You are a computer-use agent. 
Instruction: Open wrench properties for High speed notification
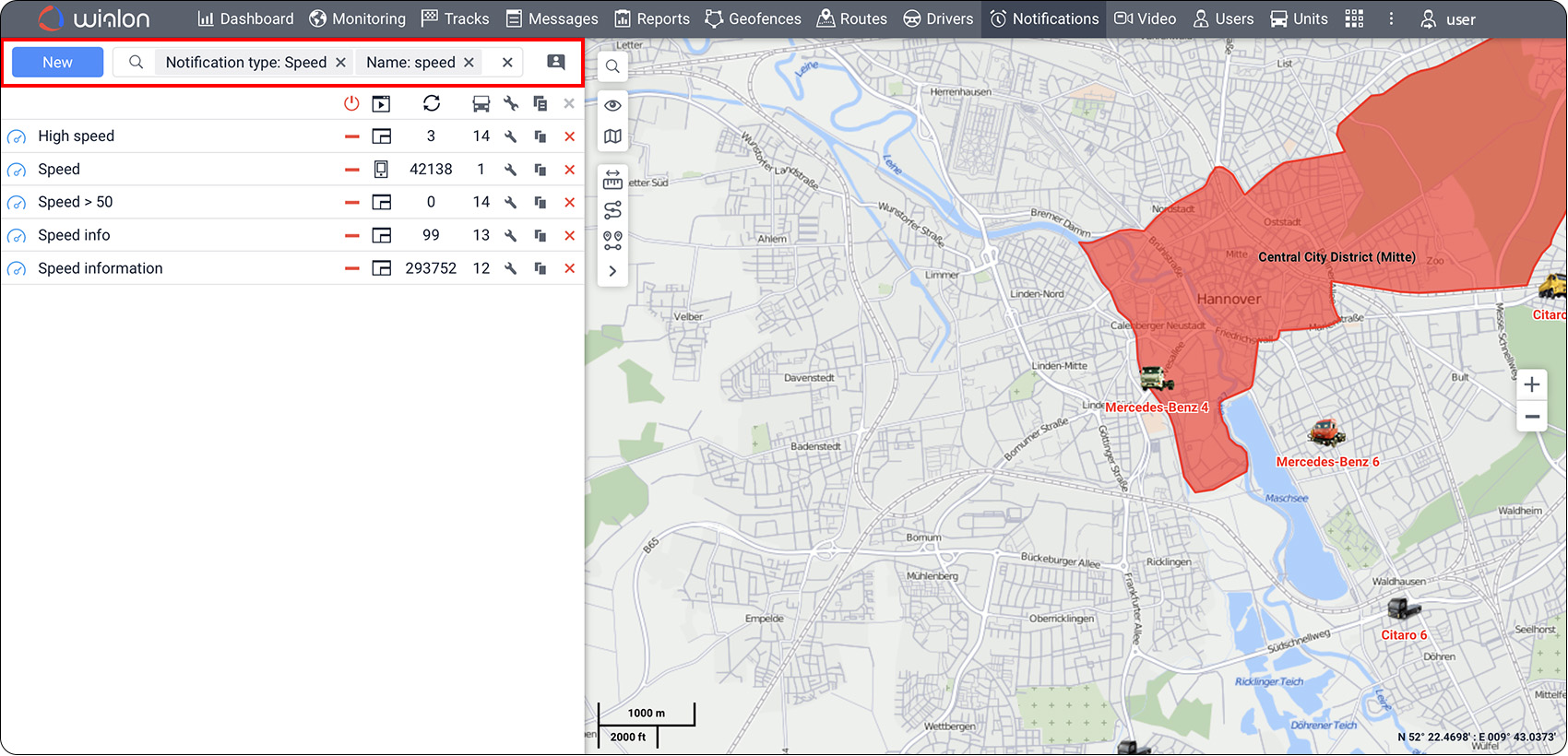(510, 136)
